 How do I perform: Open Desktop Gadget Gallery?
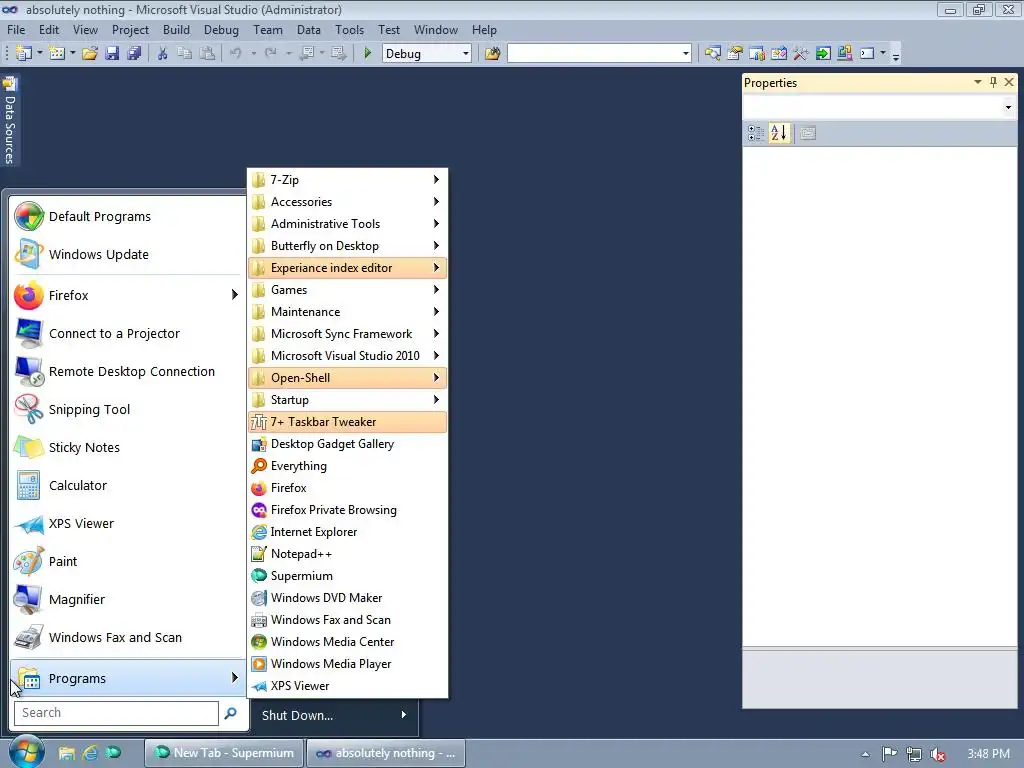348,444
